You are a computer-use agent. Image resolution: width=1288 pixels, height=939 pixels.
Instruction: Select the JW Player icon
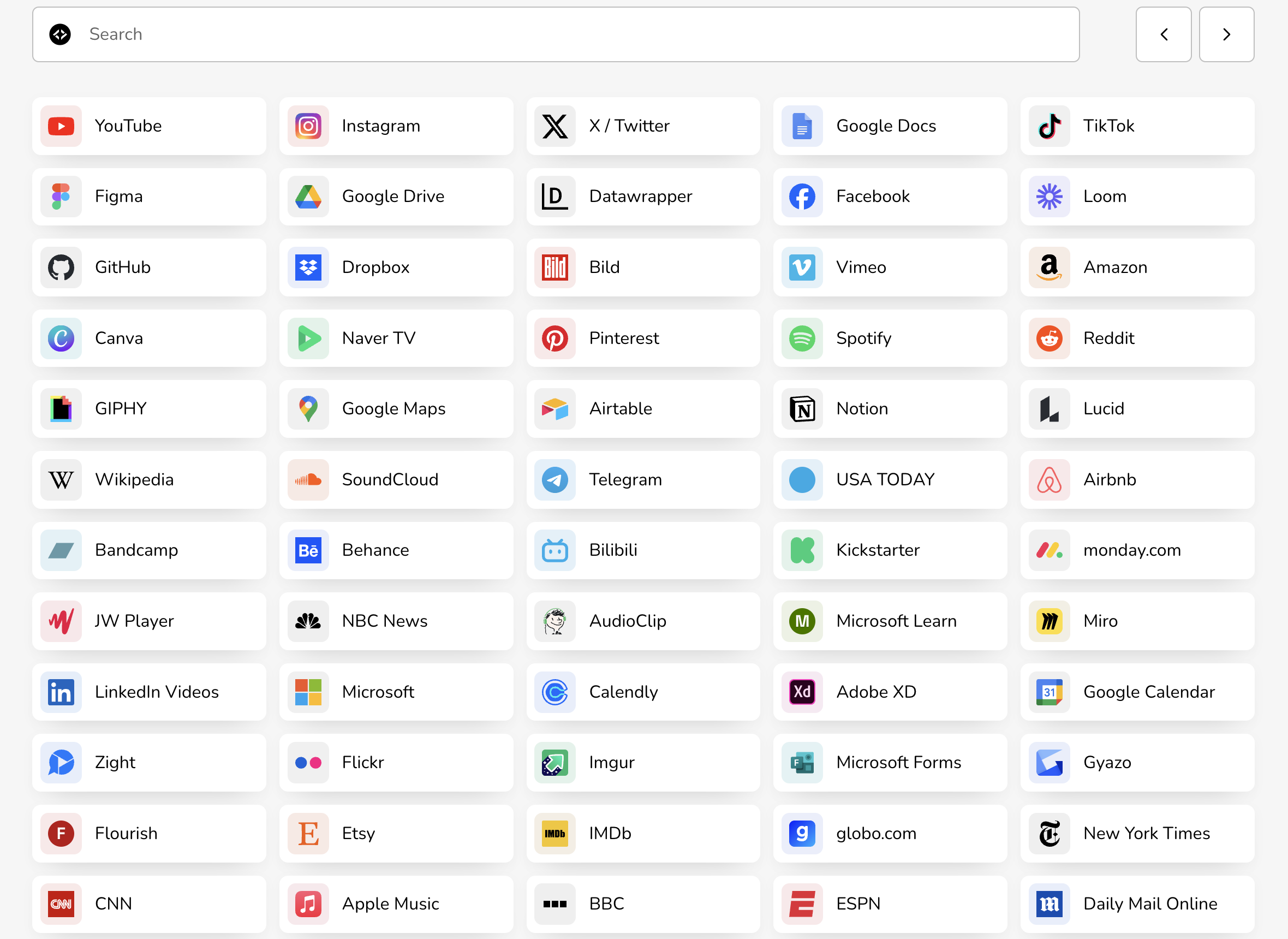coord(61,621)
